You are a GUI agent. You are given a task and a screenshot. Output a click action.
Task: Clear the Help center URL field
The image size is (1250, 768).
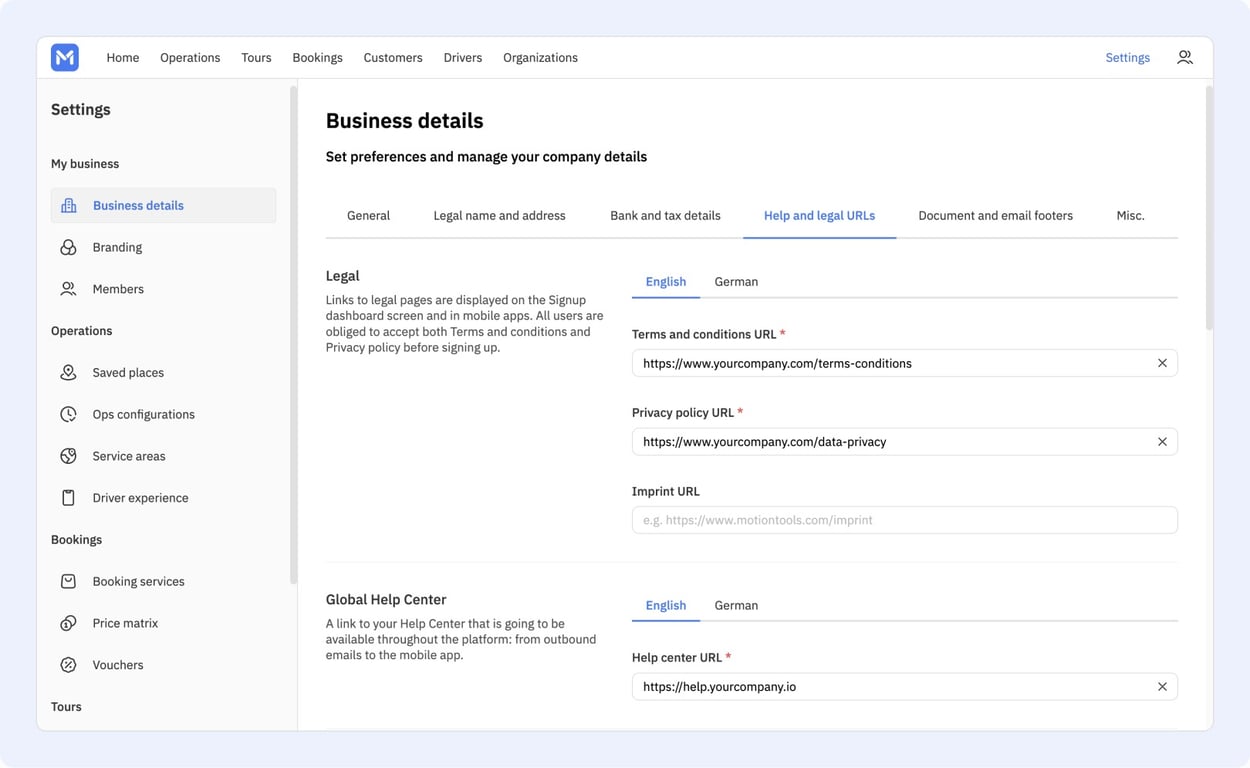1162,687
